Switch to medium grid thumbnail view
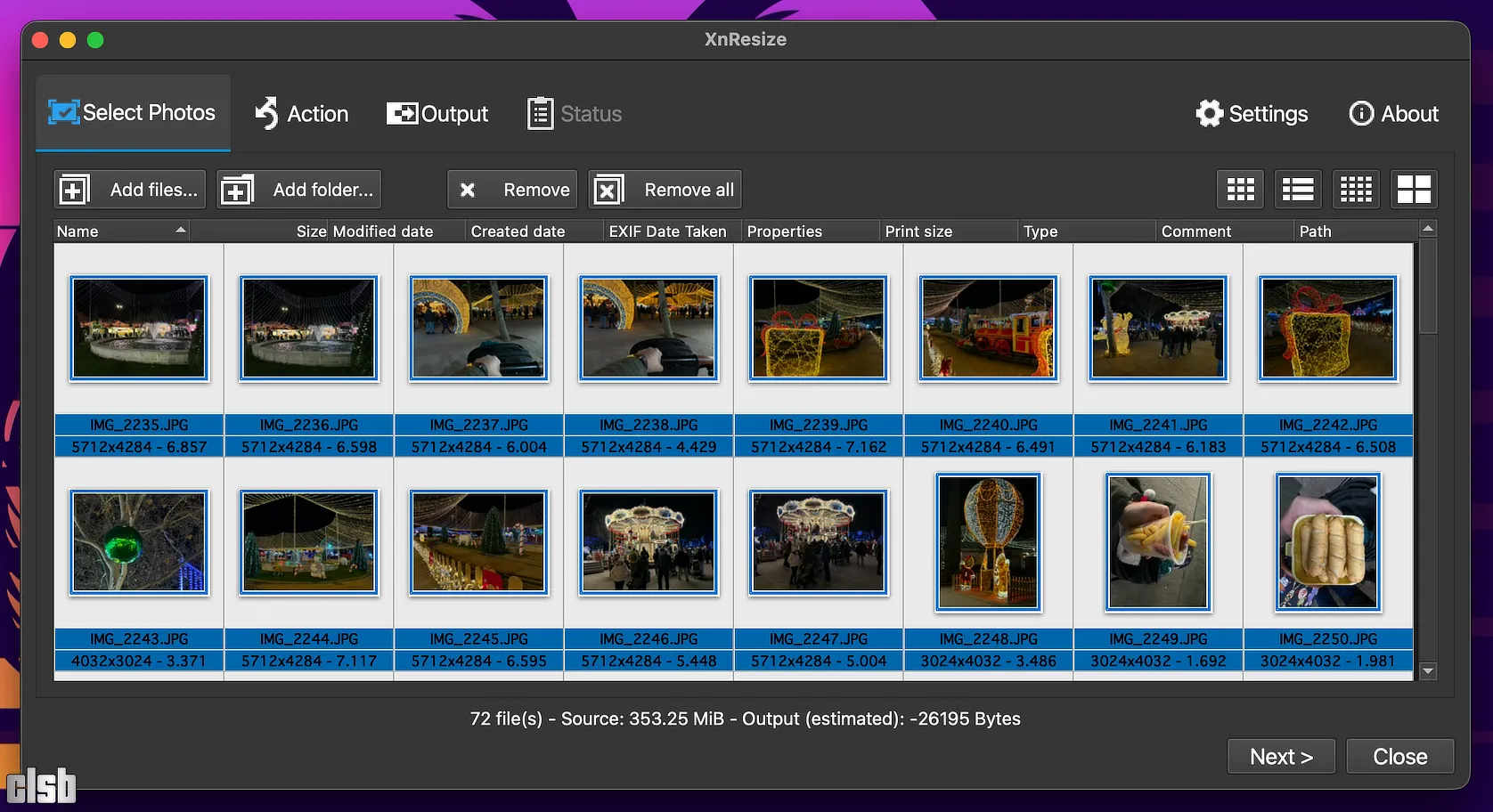The image size is (1493, 812). [x=1240, y=190]
